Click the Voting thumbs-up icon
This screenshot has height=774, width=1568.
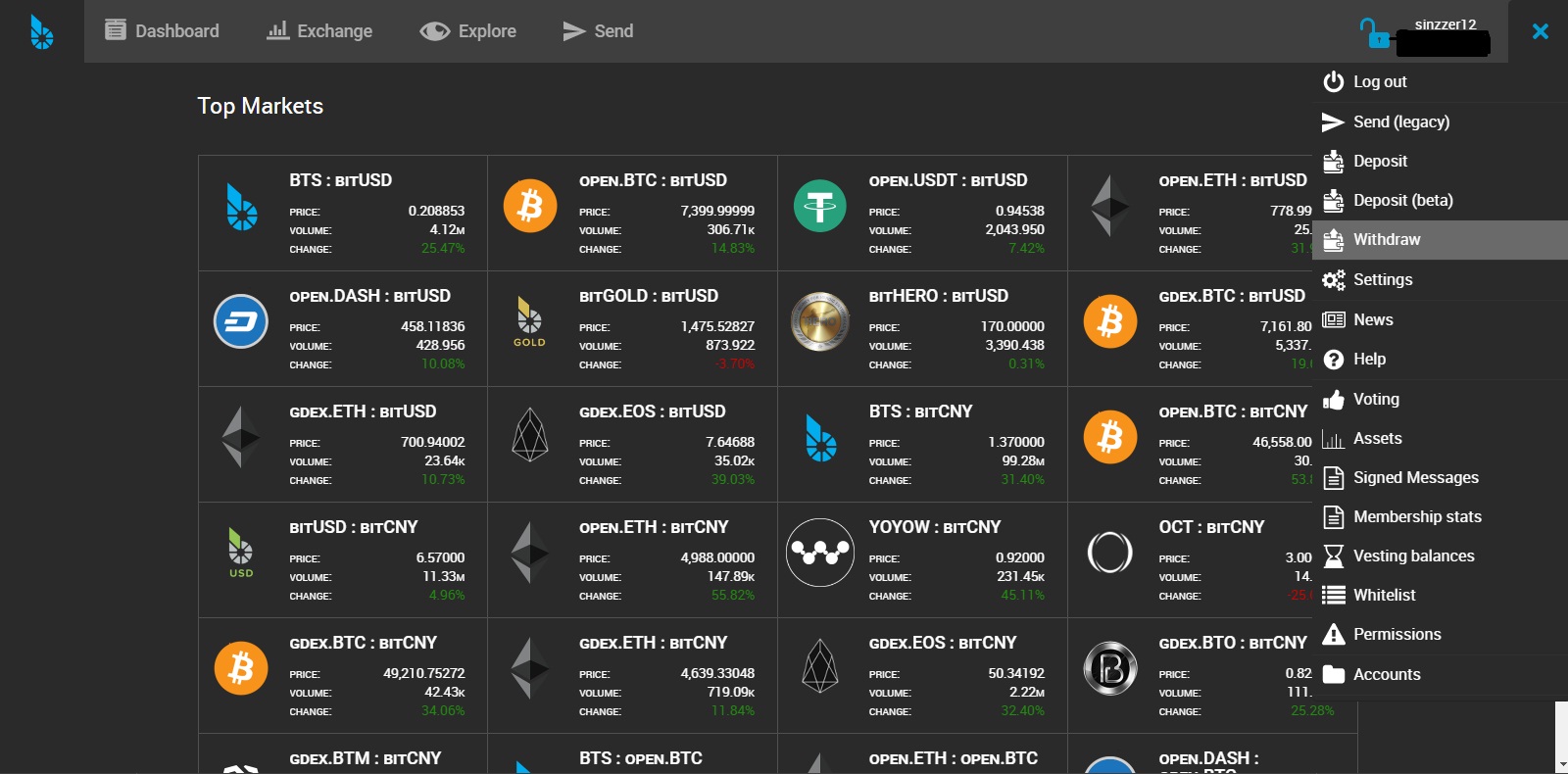(1333, 399)
